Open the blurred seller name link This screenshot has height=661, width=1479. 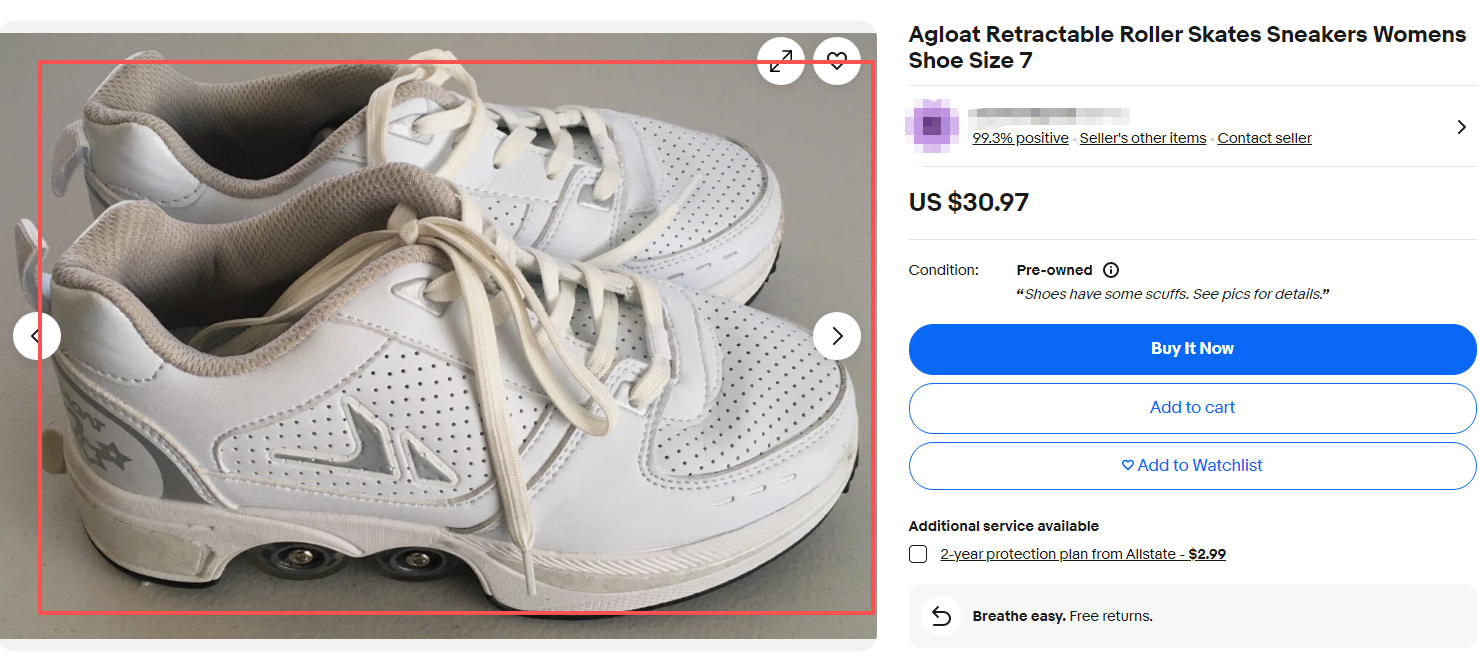pyautogui.click(x=1050, y=115)
